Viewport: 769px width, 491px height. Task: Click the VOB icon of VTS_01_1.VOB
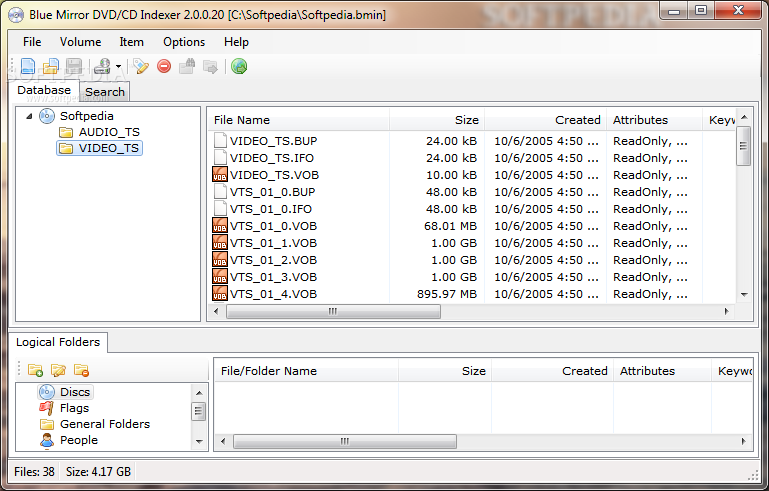220,243
